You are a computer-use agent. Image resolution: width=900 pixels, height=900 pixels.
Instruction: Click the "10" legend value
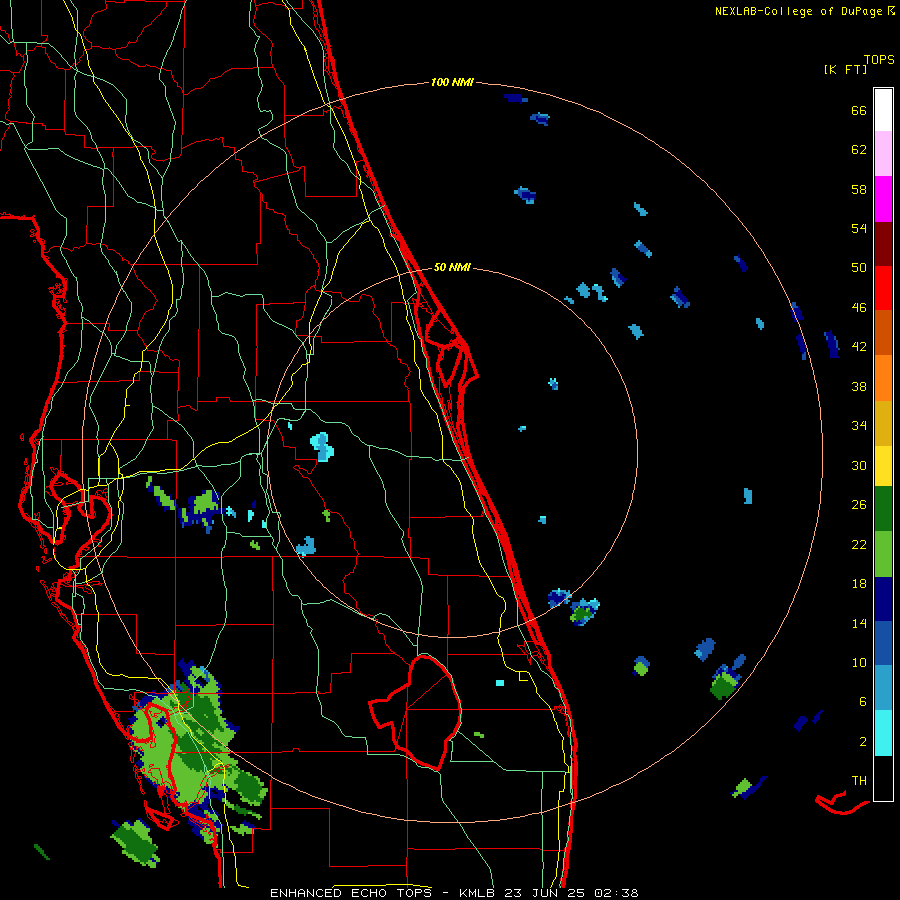point(859,663)
